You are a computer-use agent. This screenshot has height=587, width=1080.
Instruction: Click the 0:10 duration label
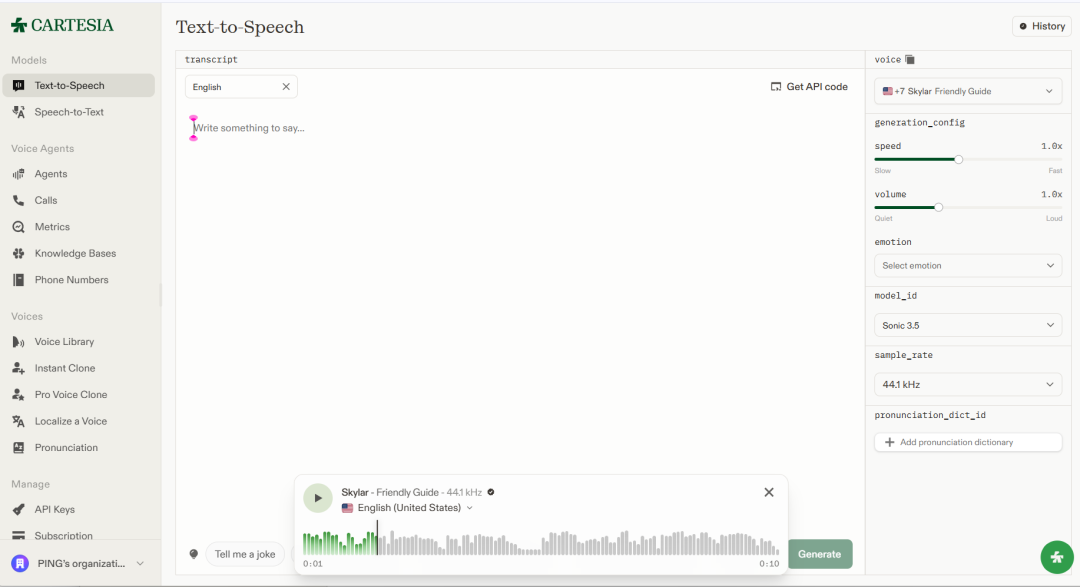769,564
